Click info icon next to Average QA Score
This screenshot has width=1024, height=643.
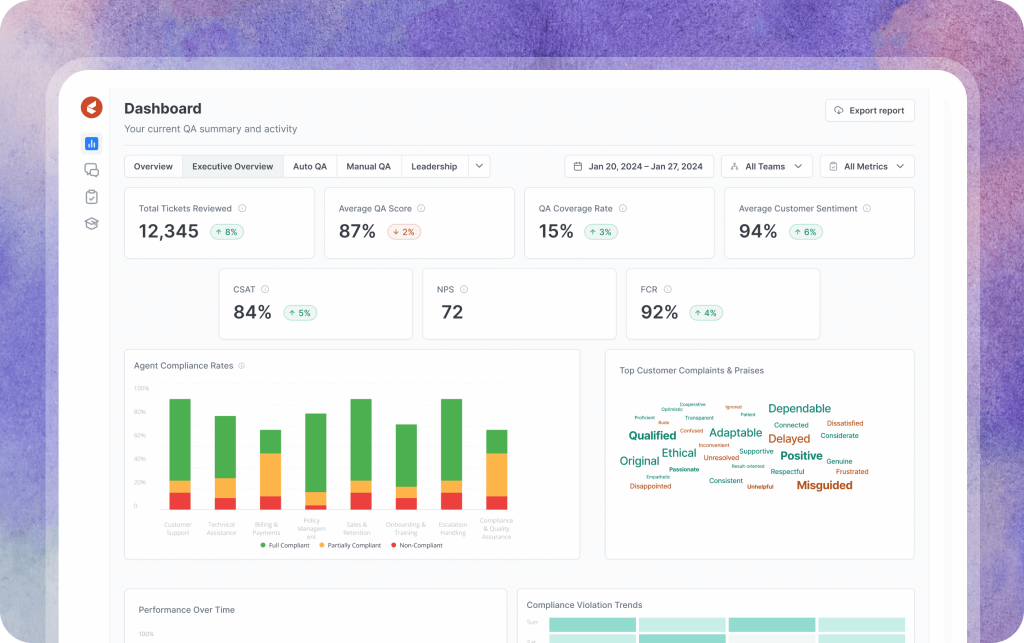click(421, 208)
